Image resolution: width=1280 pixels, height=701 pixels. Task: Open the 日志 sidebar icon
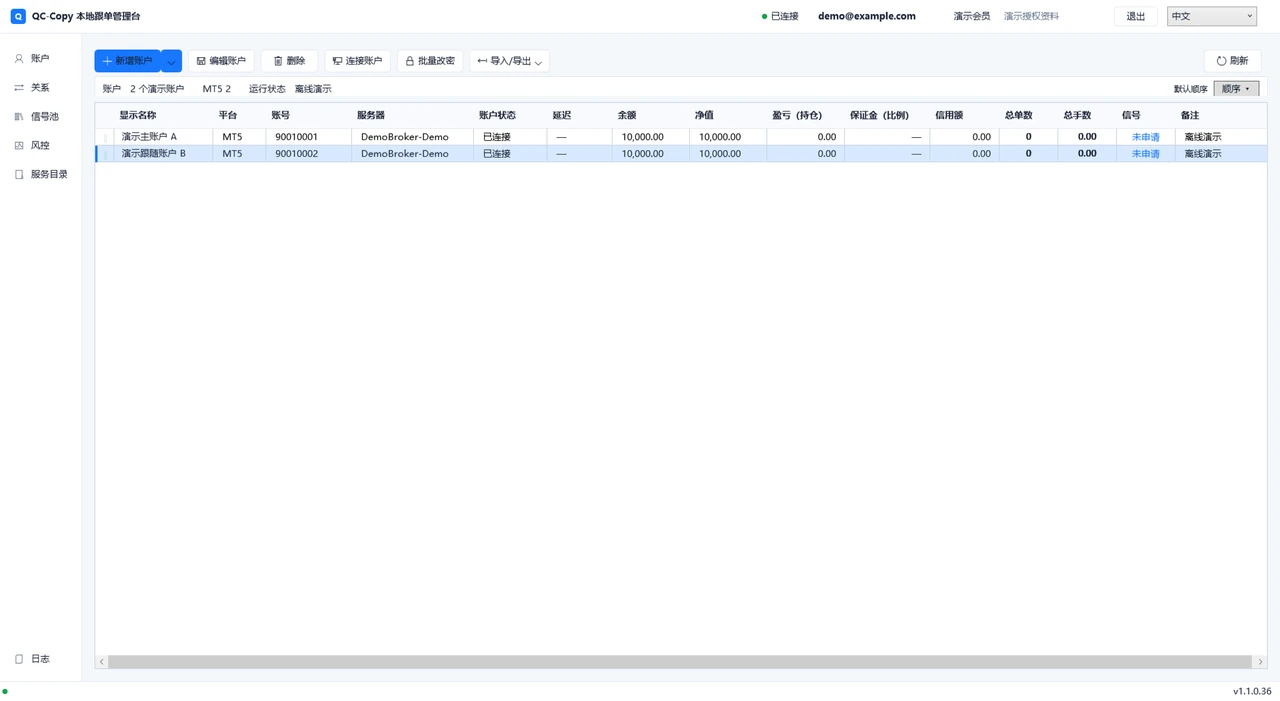click(x=19, y=659)
